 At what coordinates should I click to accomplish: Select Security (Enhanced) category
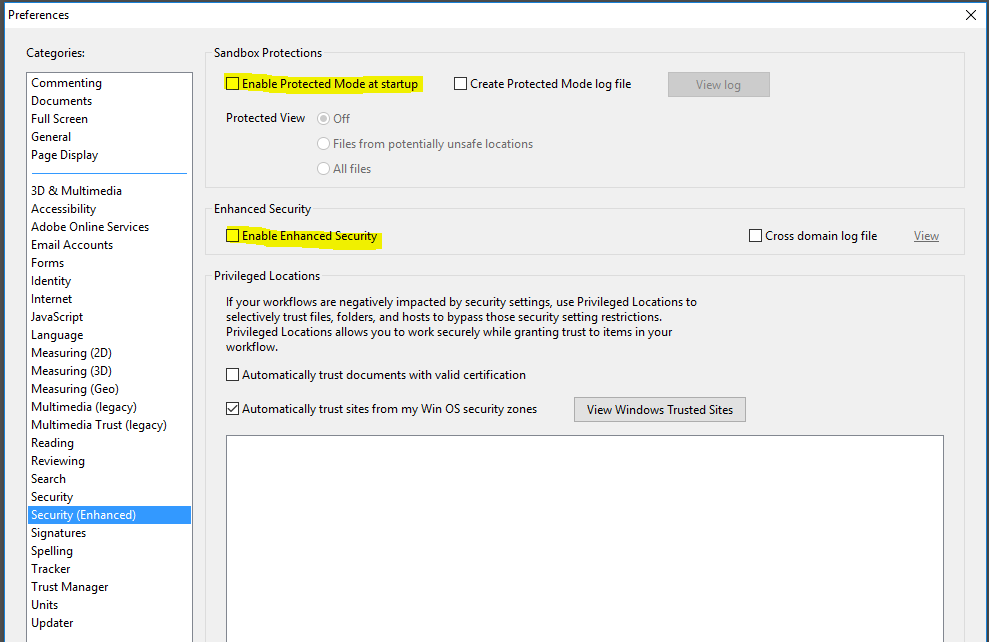coord(109,515)
